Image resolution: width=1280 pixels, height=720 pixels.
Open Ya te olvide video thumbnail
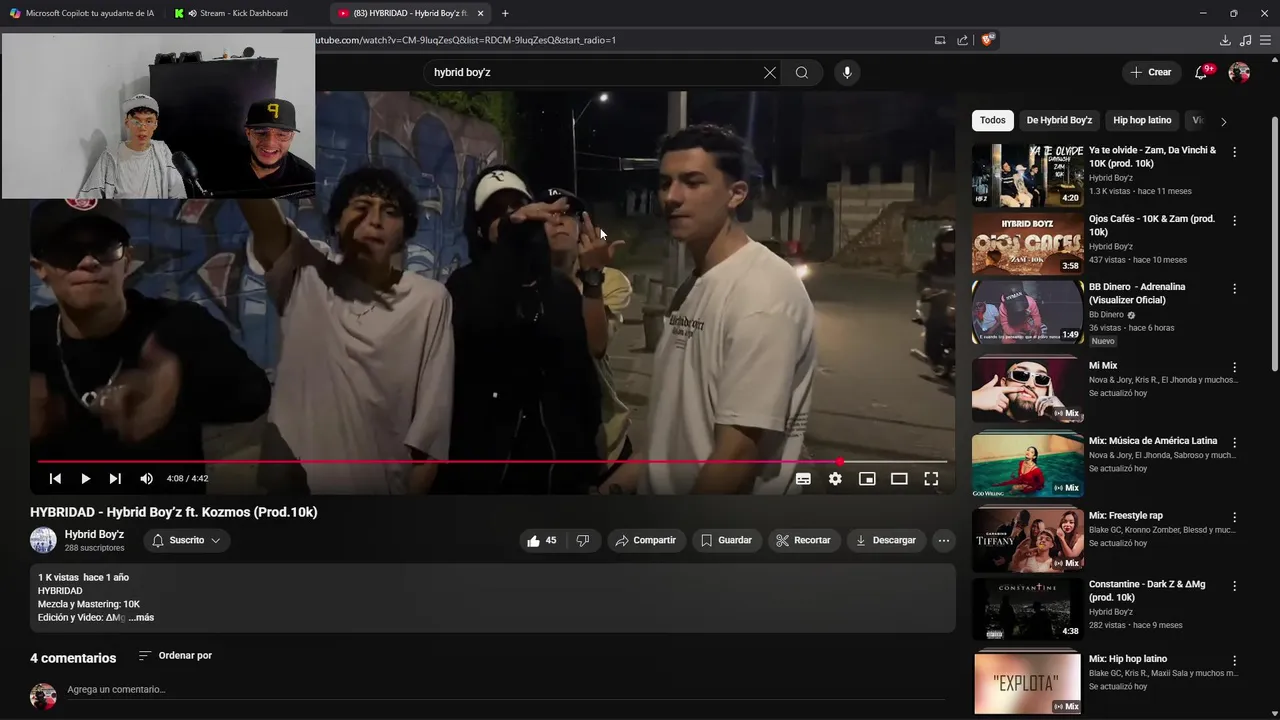(x=1027, y=176)
